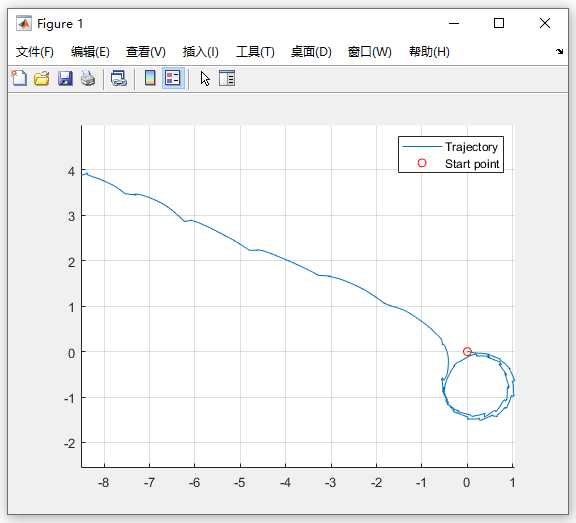Open the 插入(I) menu

201,52
